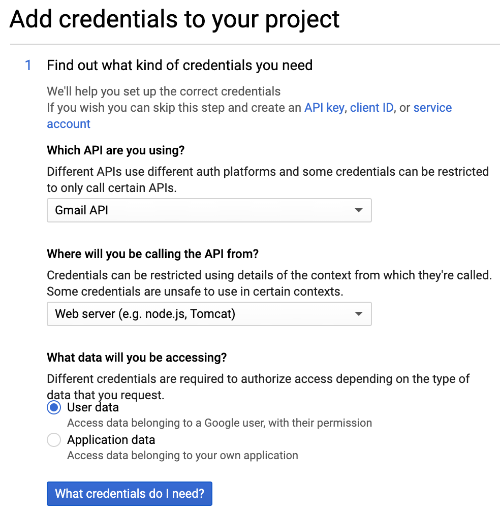Open the client ID link

[372, 108]
